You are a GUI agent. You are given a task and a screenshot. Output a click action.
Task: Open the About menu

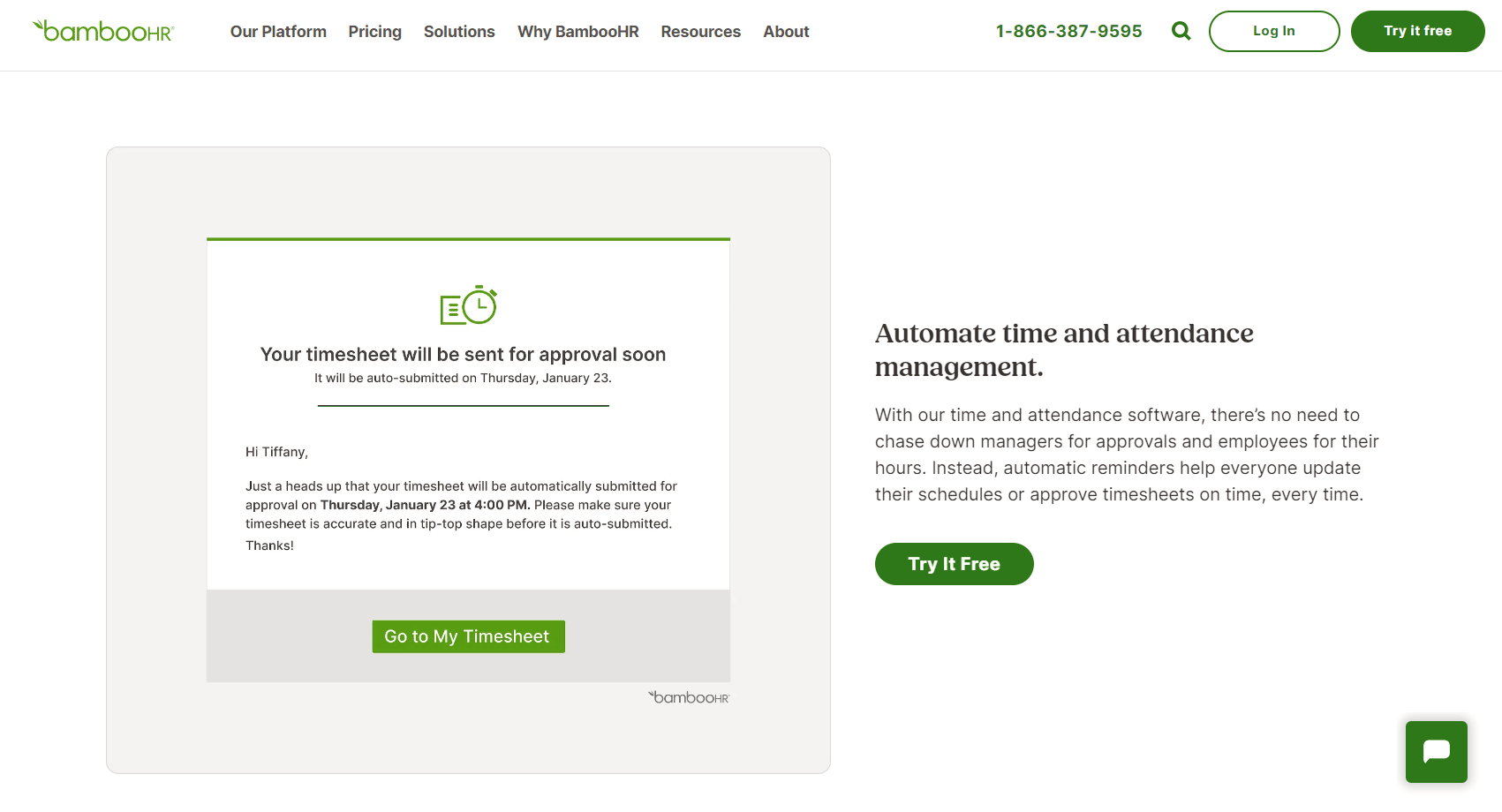786,32
